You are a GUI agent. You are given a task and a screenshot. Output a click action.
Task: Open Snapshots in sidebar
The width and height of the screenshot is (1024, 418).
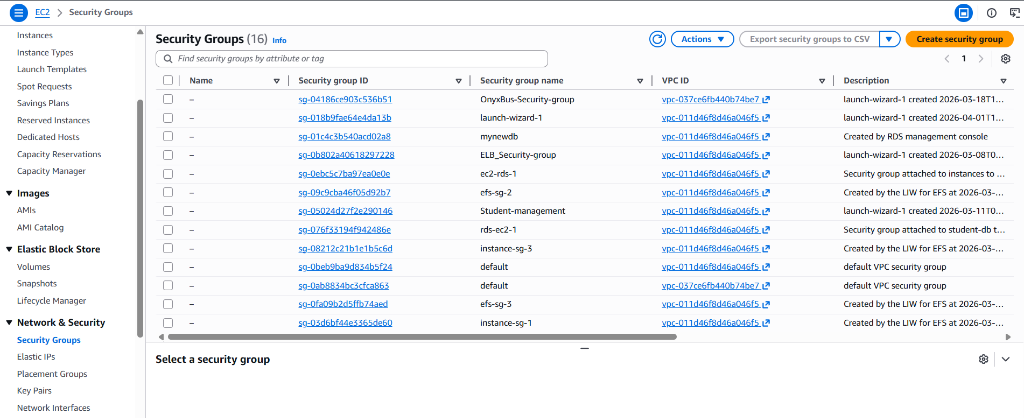pyautogui.click(x=37, y=283)
